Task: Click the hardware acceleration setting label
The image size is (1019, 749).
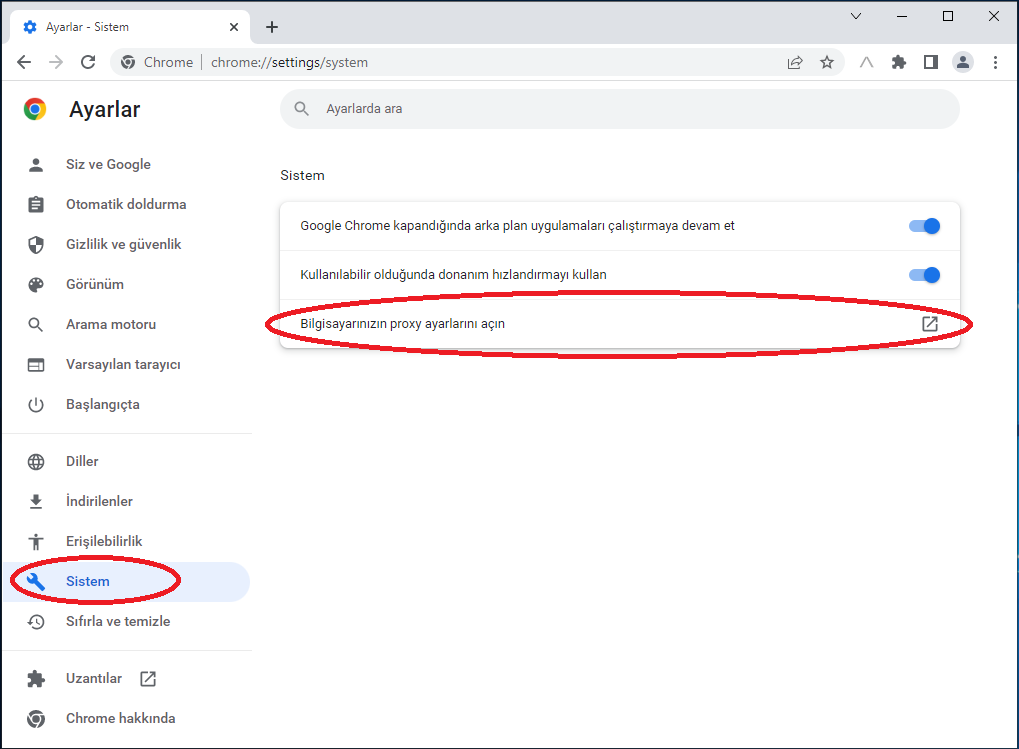Action: [x=454, y=275]
